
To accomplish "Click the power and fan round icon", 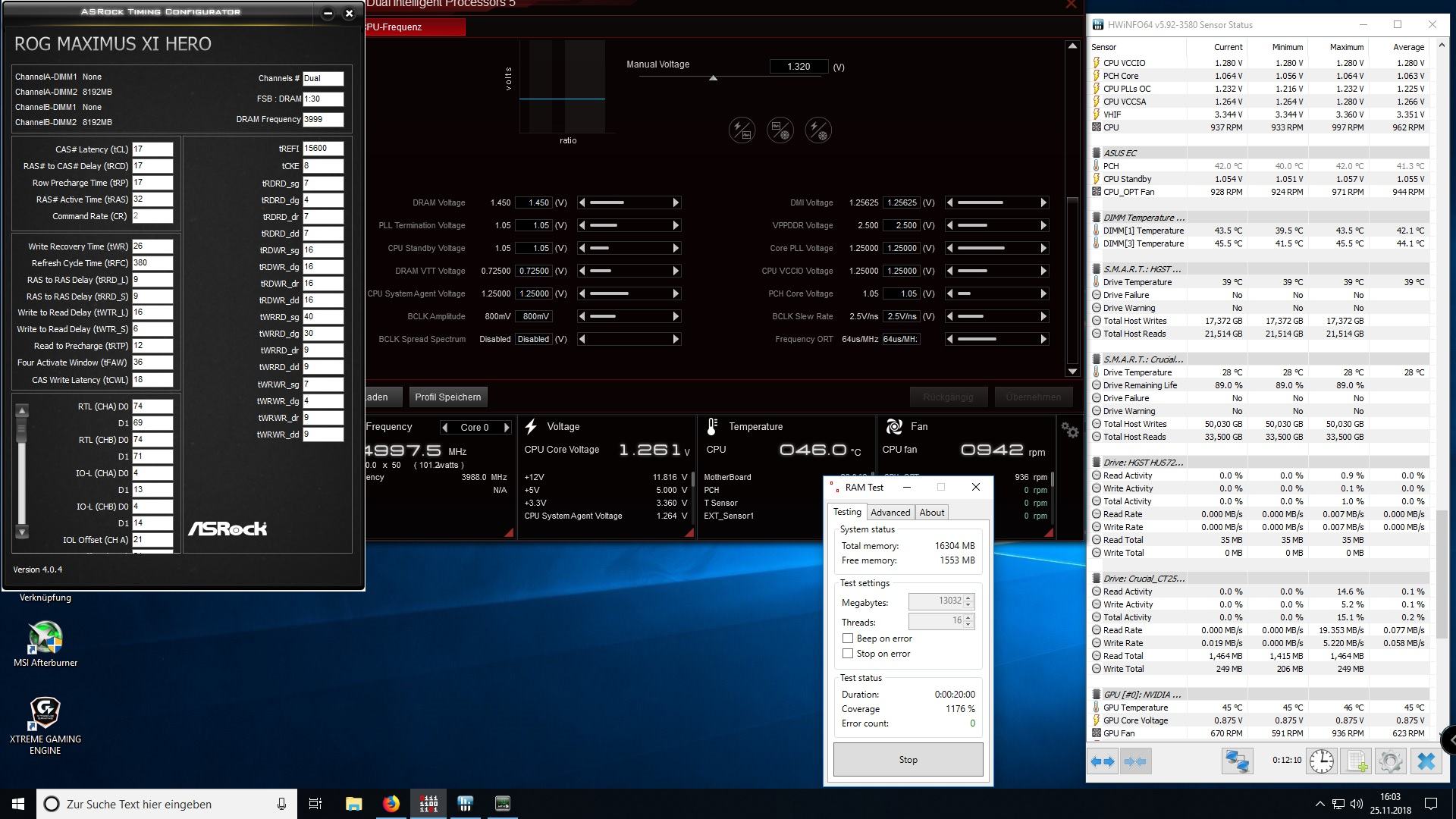I will coord(818,130).
